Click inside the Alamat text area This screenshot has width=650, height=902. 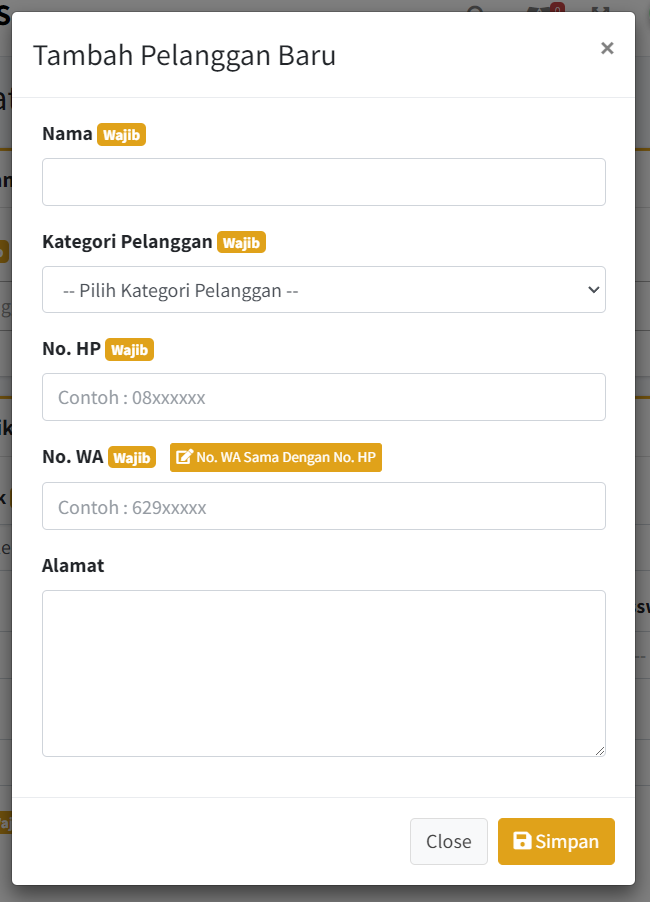(x=323, y=673)
